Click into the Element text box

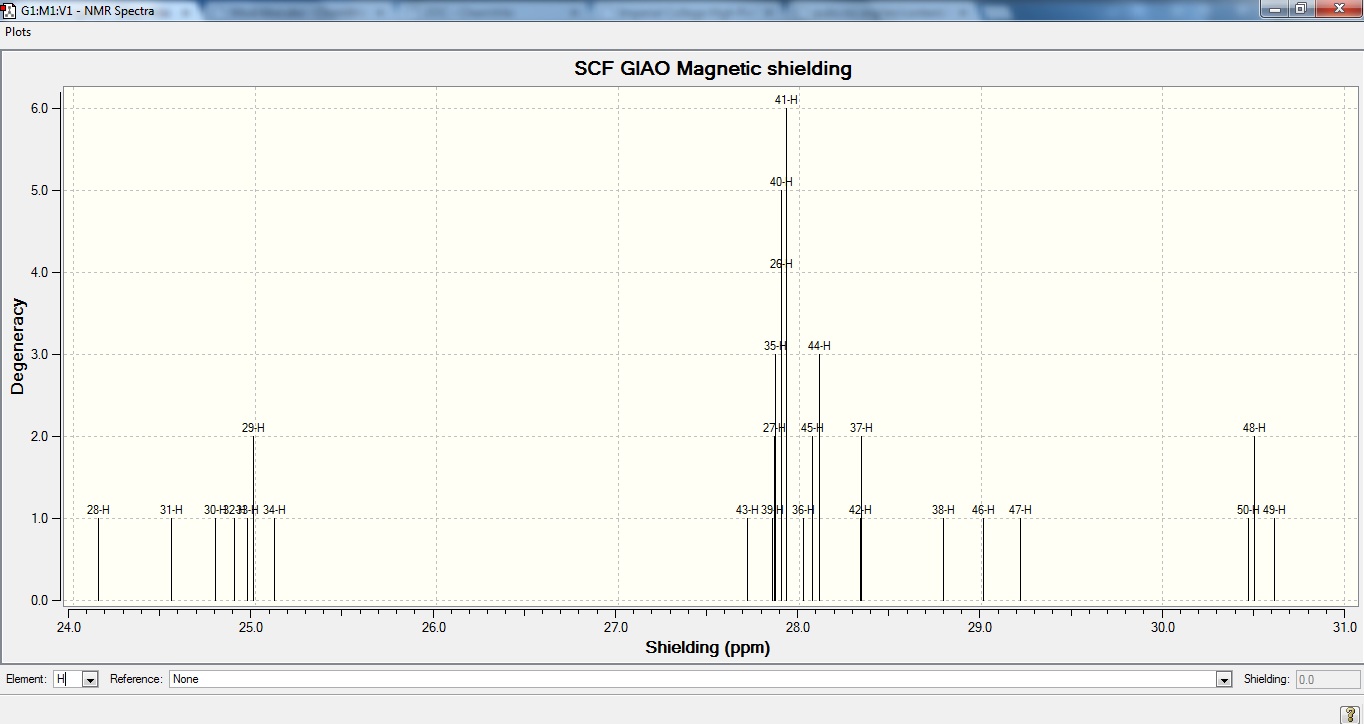point(68,679)
